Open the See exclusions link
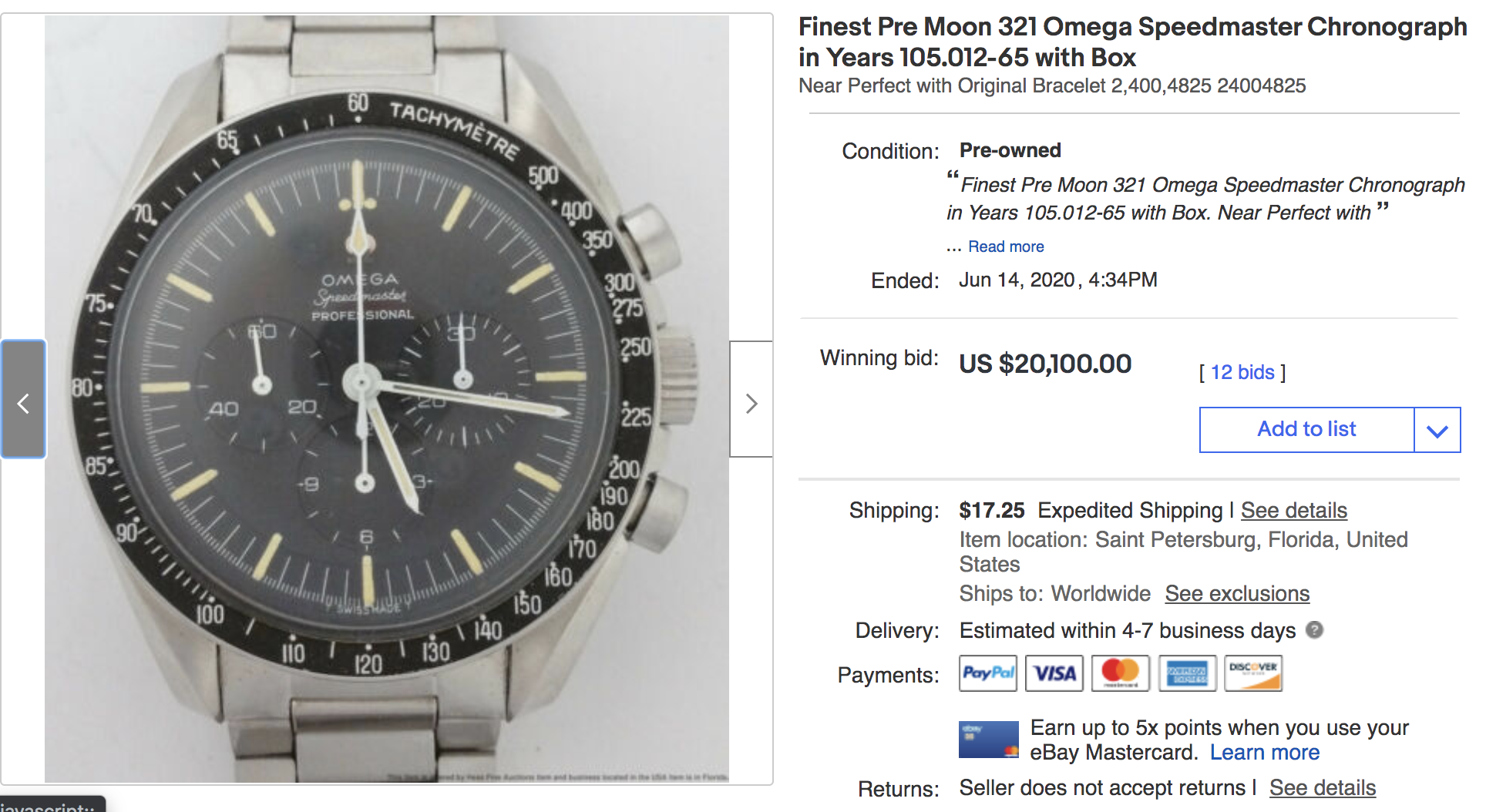Viewport: 1486px width, 812px height. tap(1237, 593)
